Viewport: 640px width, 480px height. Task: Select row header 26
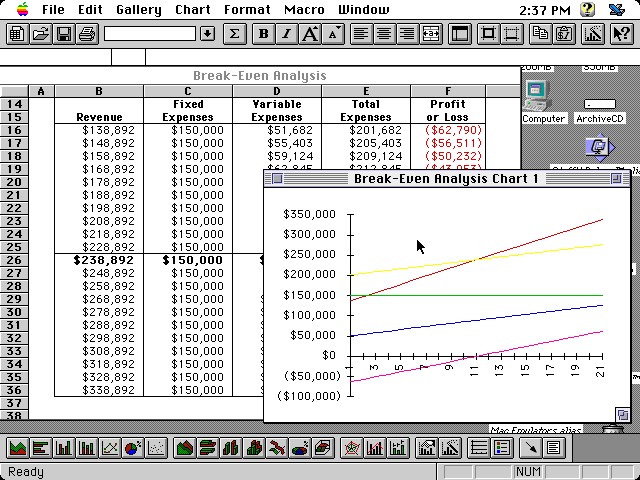(x=15, y=260)
